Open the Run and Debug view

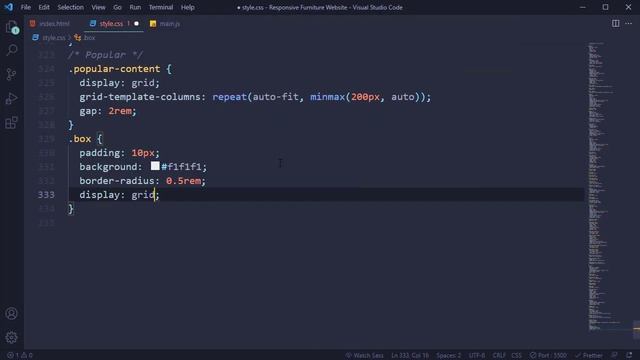pos(12,98)
